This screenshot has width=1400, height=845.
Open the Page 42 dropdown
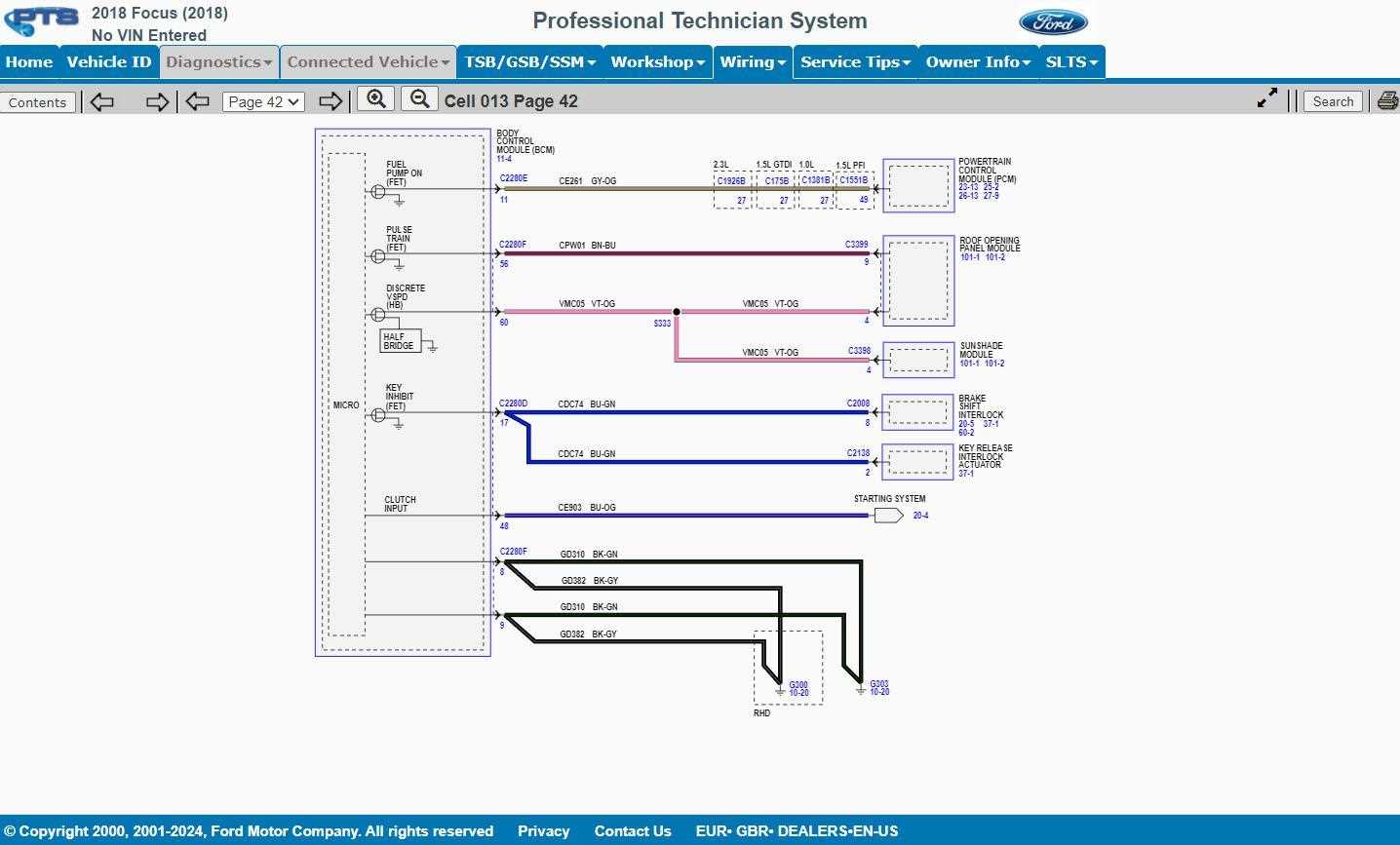[x=263, y=101]
